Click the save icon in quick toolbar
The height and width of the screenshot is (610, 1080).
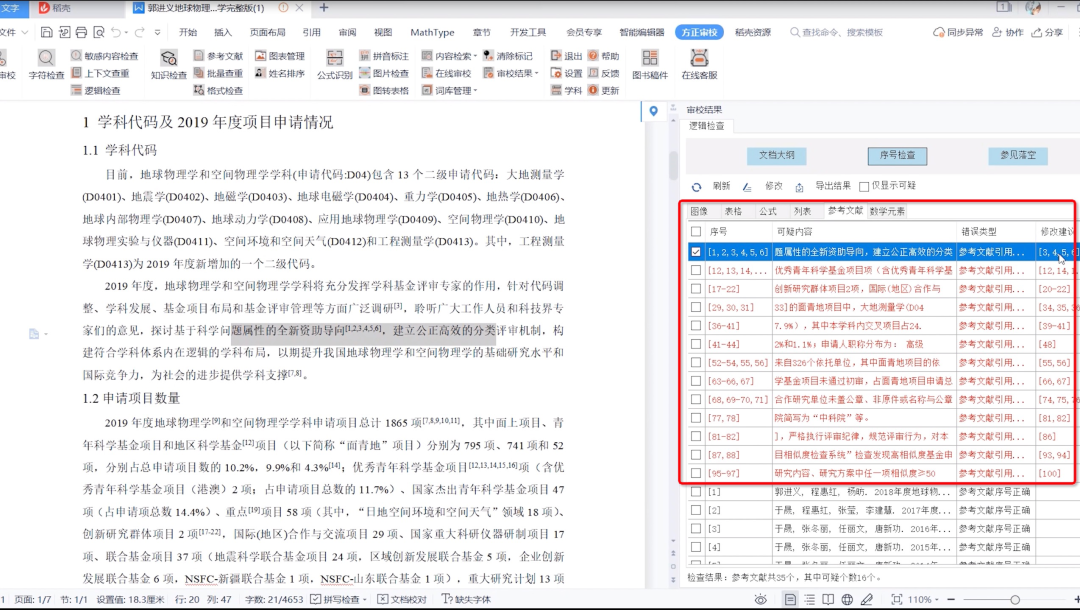pos(46,32)
